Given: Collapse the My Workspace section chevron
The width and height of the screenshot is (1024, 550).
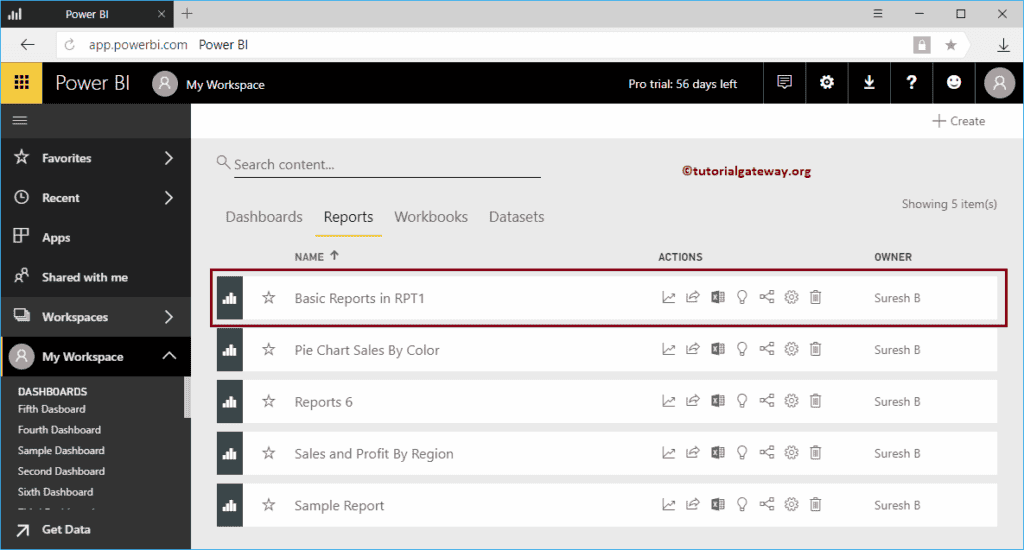Looking at the screenshot, I should point(169,356).
